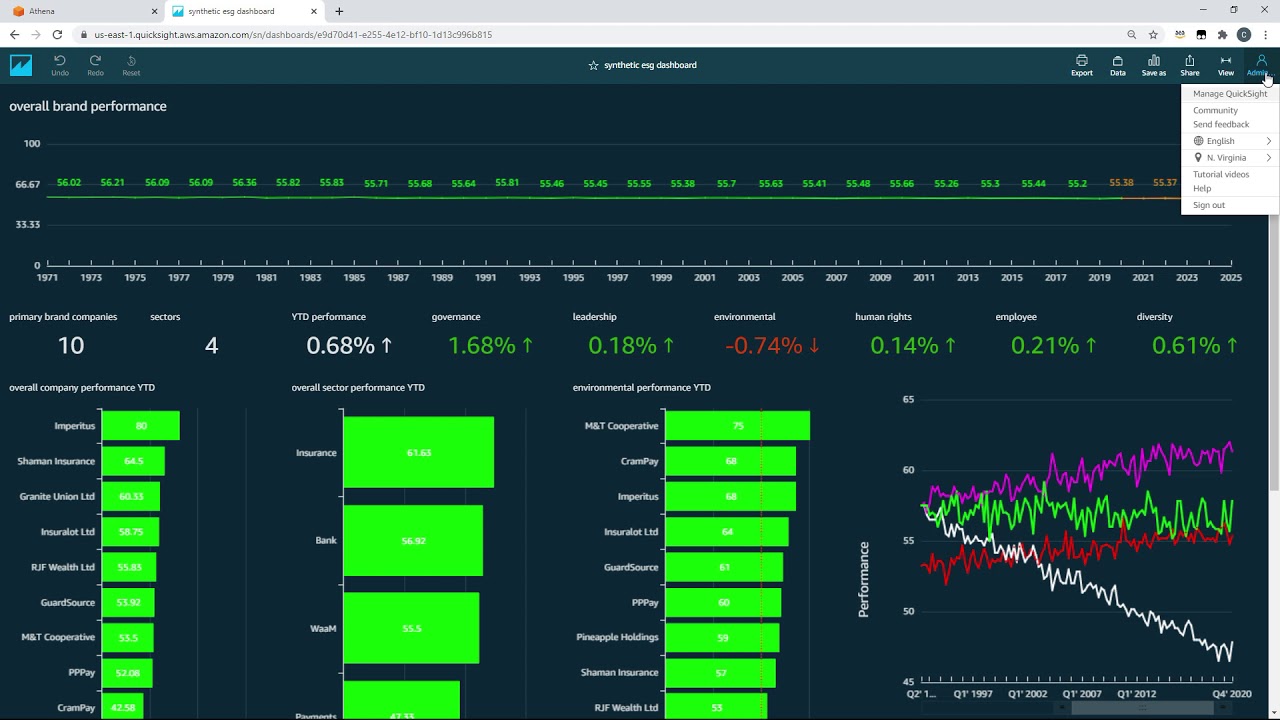
Task: Open Chrome three-dot menu
Action: point(1265,34)
